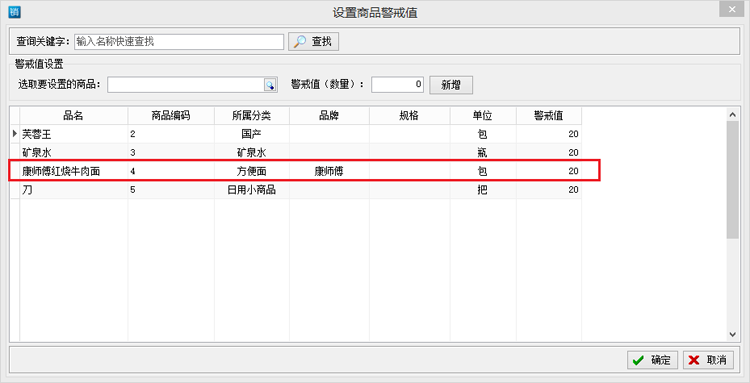Click the 新增 button
Image resolution: width=750 pixels, height=383 pixels.
(x=451, y=85)
